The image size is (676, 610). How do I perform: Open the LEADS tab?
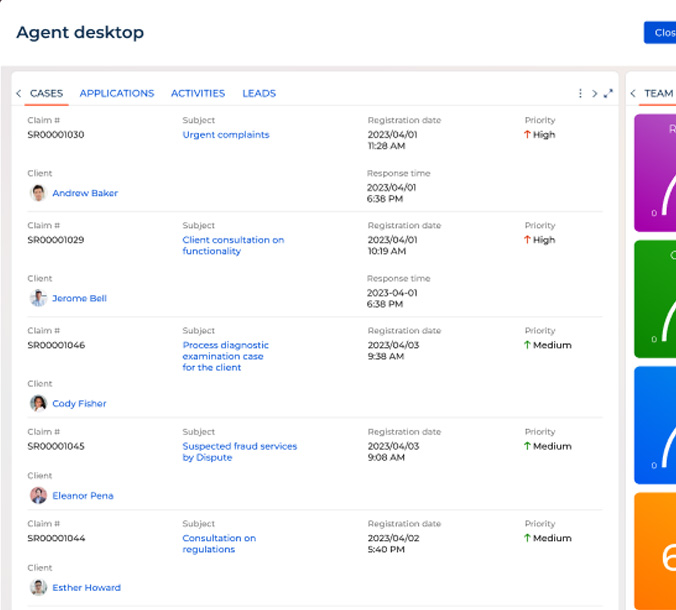[259, 94]
